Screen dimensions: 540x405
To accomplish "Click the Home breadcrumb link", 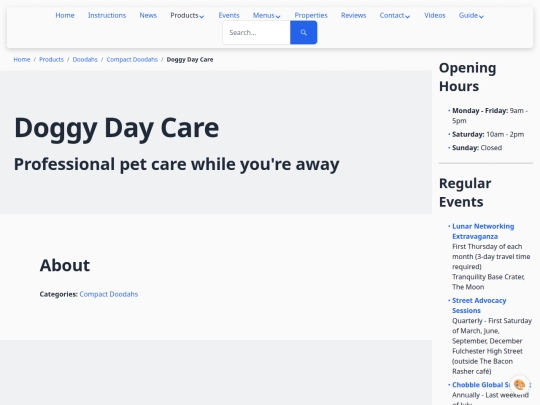I will click(22, 60).
